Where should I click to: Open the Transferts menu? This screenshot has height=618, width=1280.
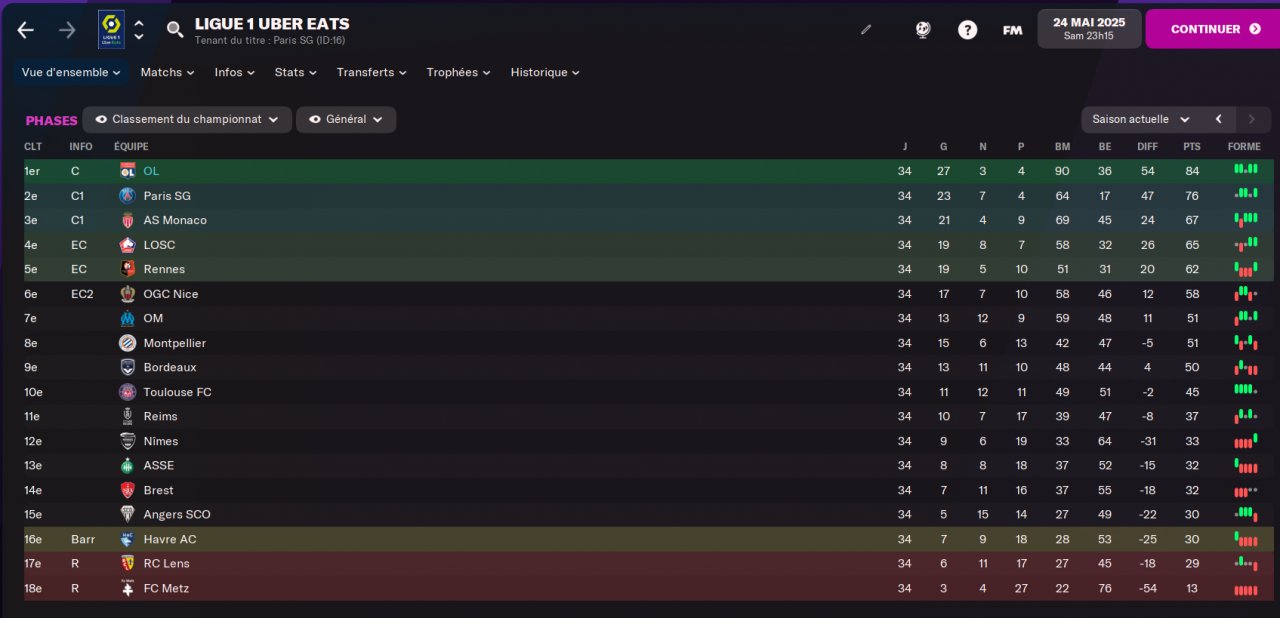coord(371,73)
